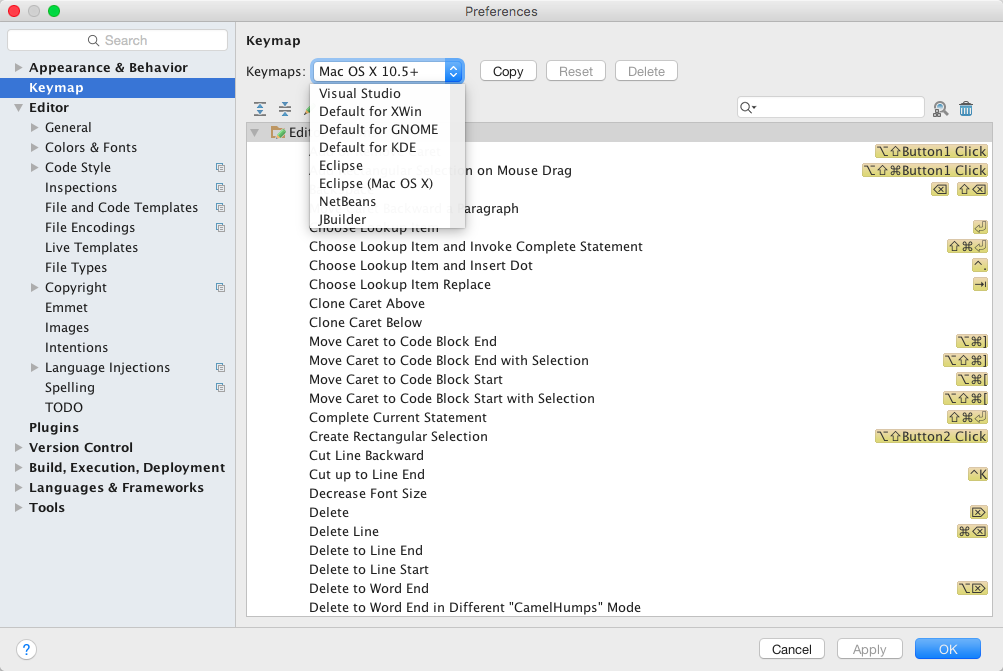Expand the Appearance & Behavior section

pos(19,68)
